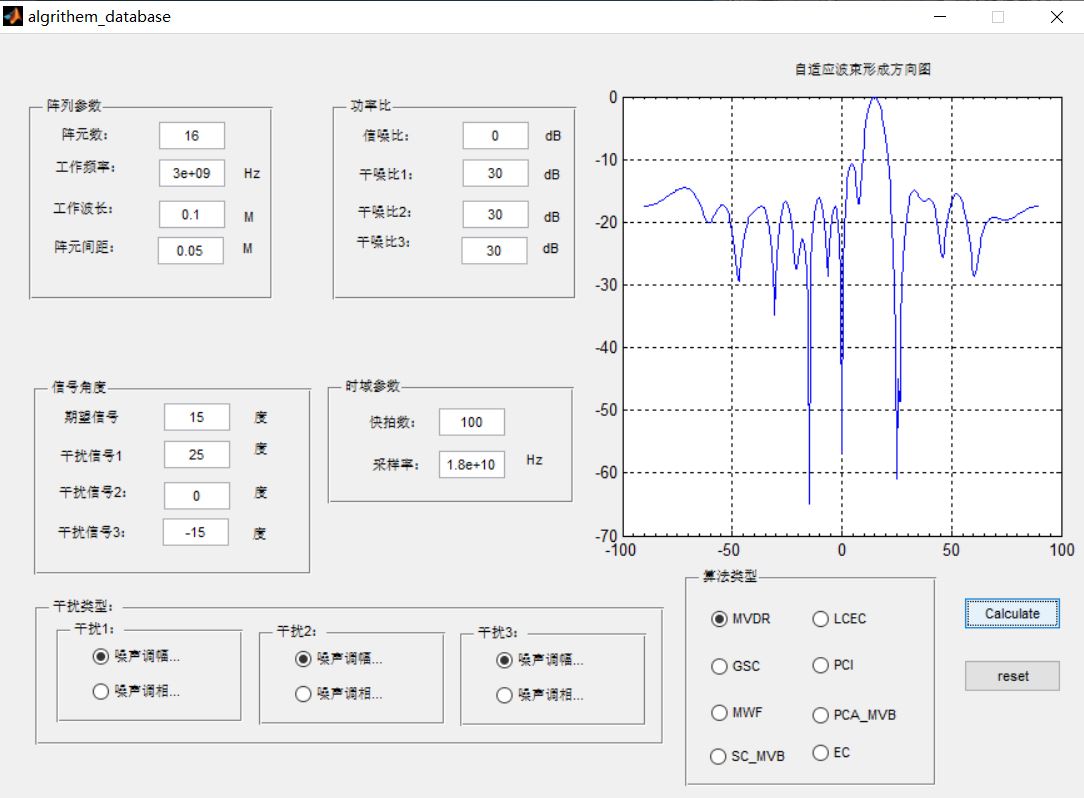Click the 信号角度 panel title

point(80,387)
